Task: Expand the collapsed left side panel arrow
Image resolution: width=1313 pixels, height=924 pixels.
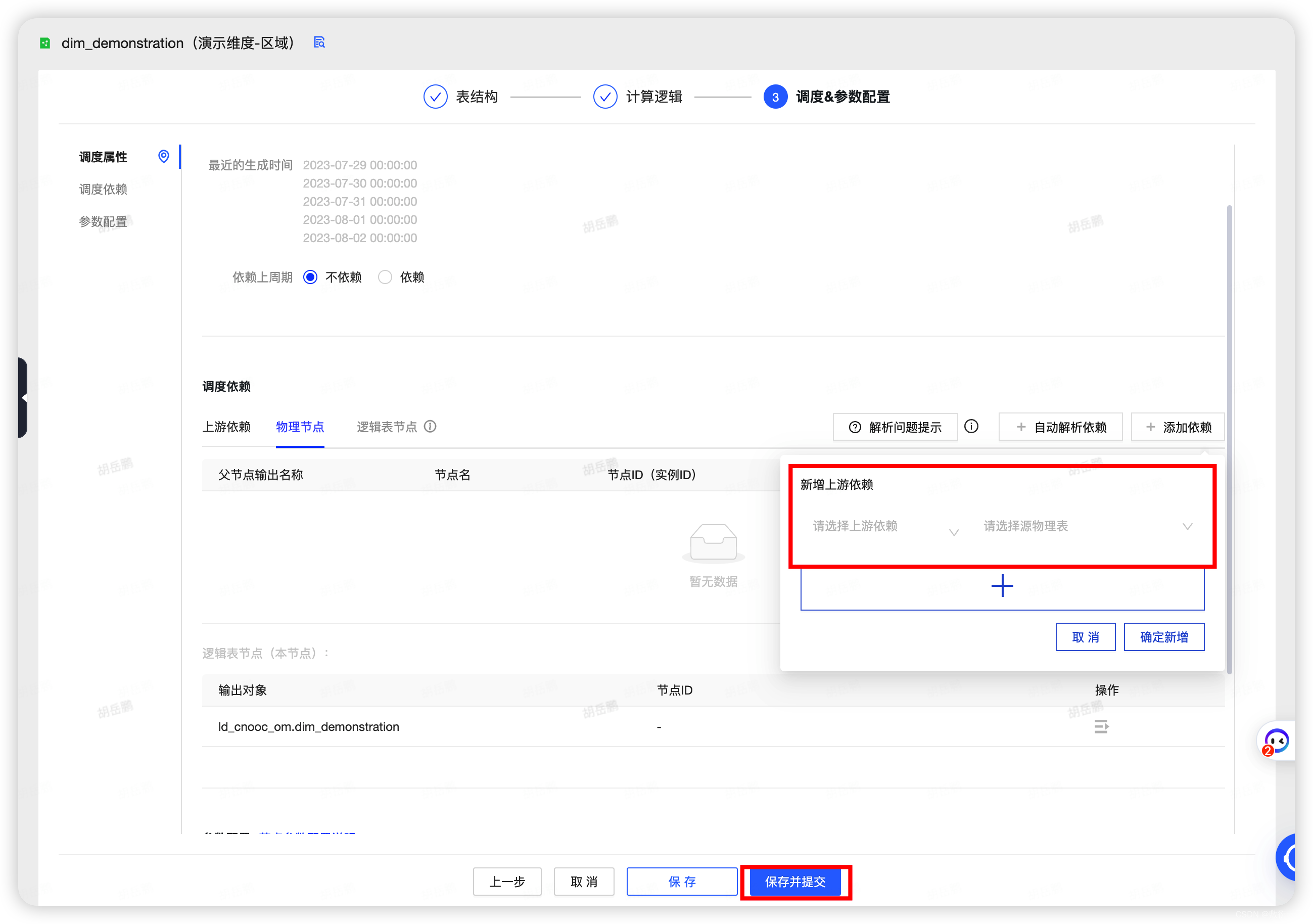Action: click(x=23, y=397)
